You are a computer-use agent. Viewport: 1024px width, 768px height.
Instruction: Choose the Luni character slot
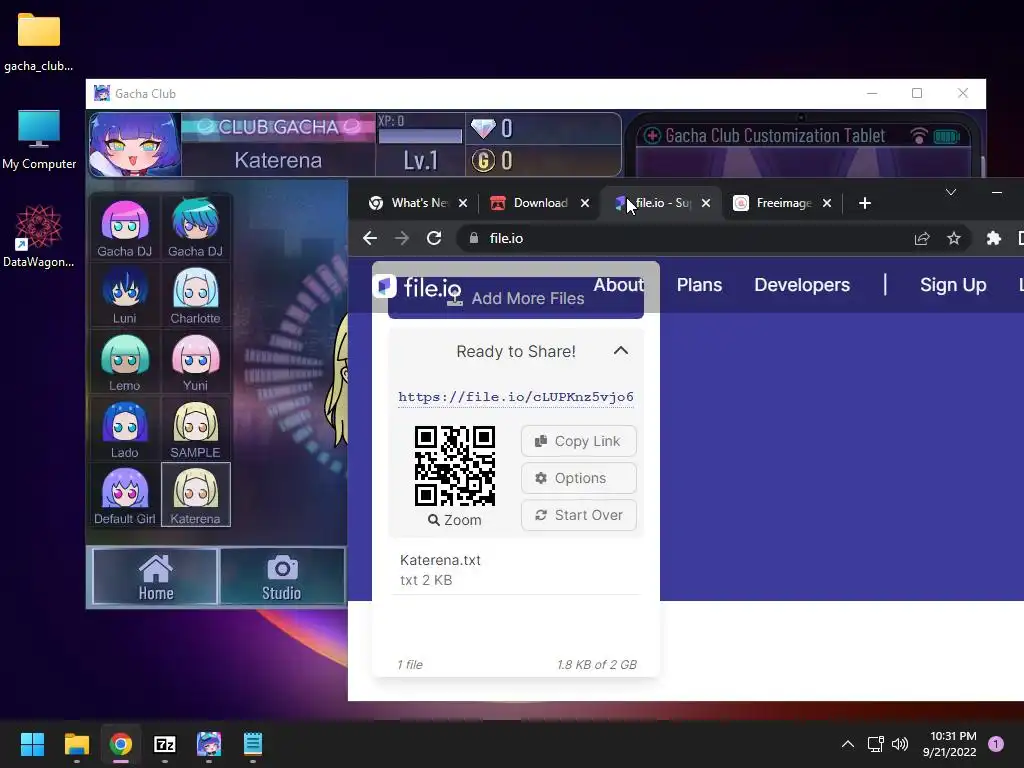click(x=125, y=295)
